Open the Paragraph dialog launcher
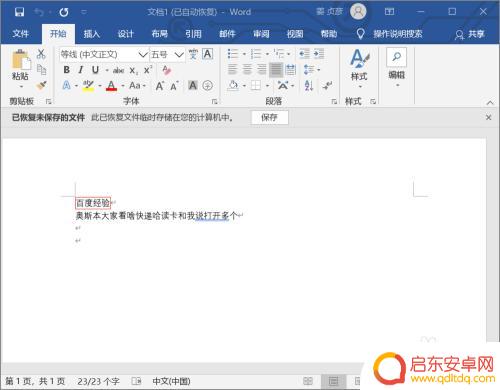This screenshot has width=500, height=390. coord(334,101)
